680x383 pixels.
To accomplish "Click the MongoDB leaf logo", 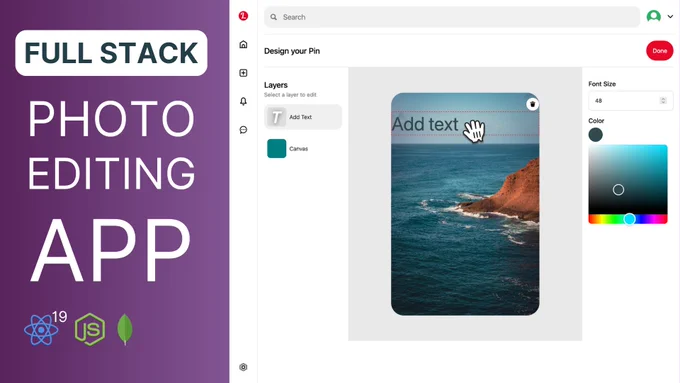I will point(125,329).
